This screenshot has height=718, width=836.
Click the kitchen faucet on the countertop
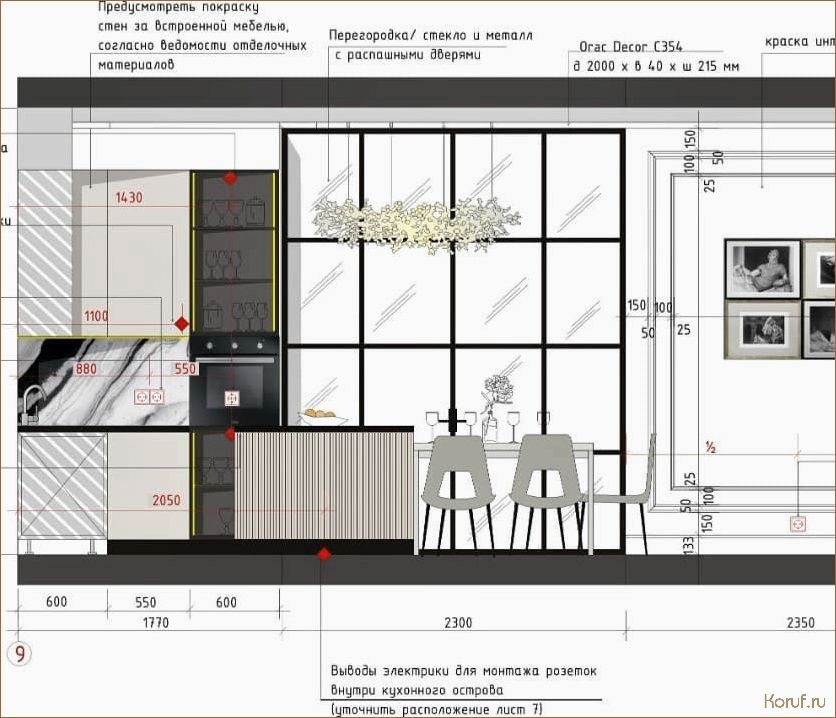[30, 403]
